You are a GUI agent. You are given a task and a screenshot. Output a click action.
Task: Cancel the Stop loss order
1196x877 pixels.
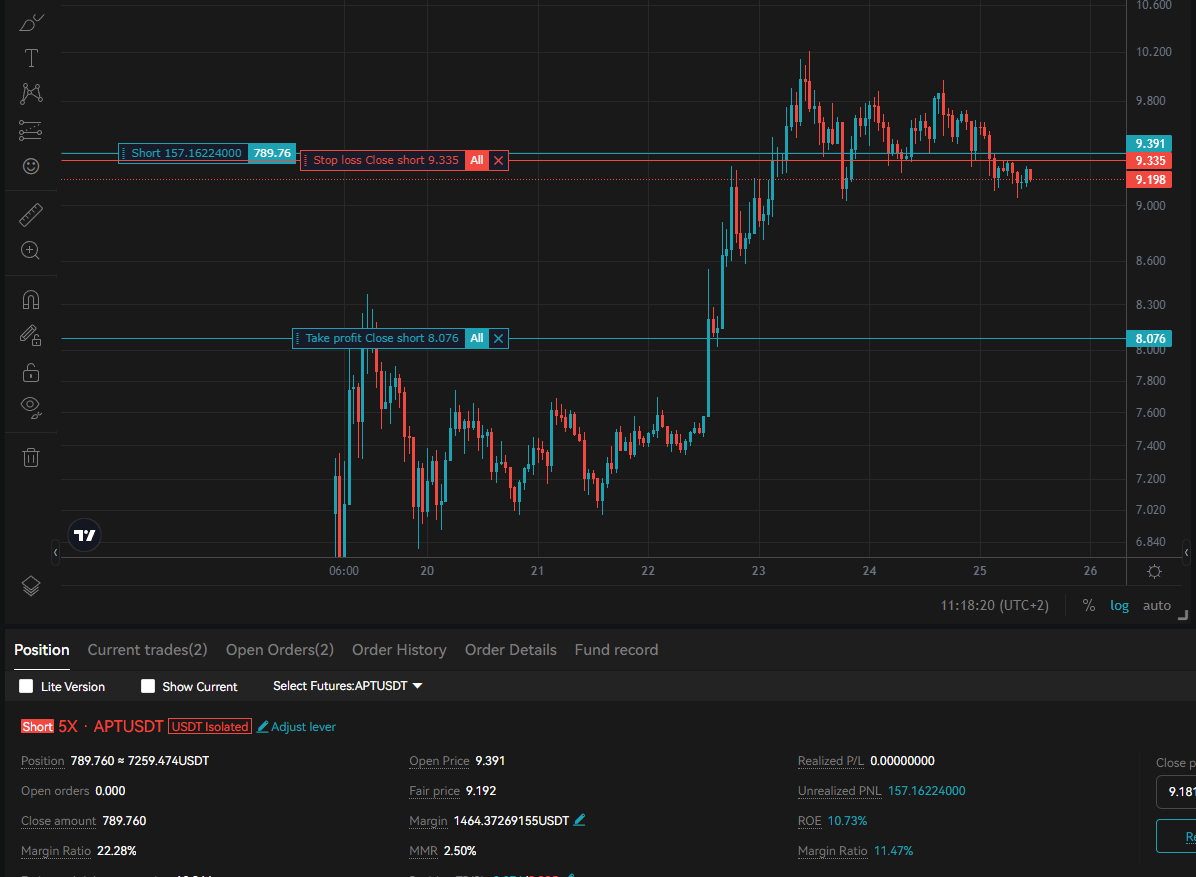pos(498,160)
